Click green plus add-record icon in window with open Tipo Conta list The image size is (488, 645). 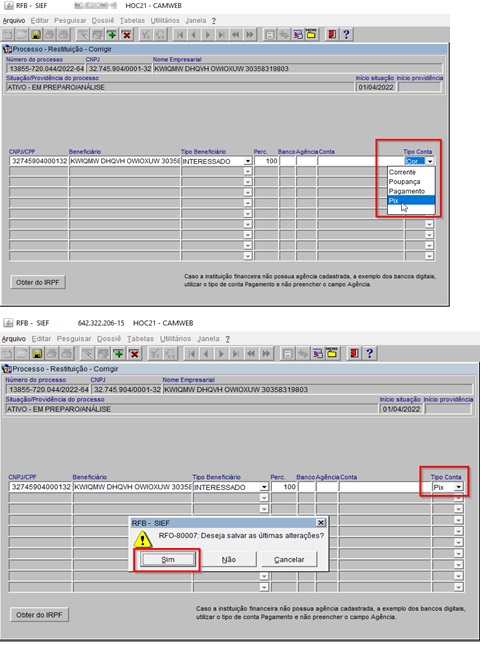(112, 35)
